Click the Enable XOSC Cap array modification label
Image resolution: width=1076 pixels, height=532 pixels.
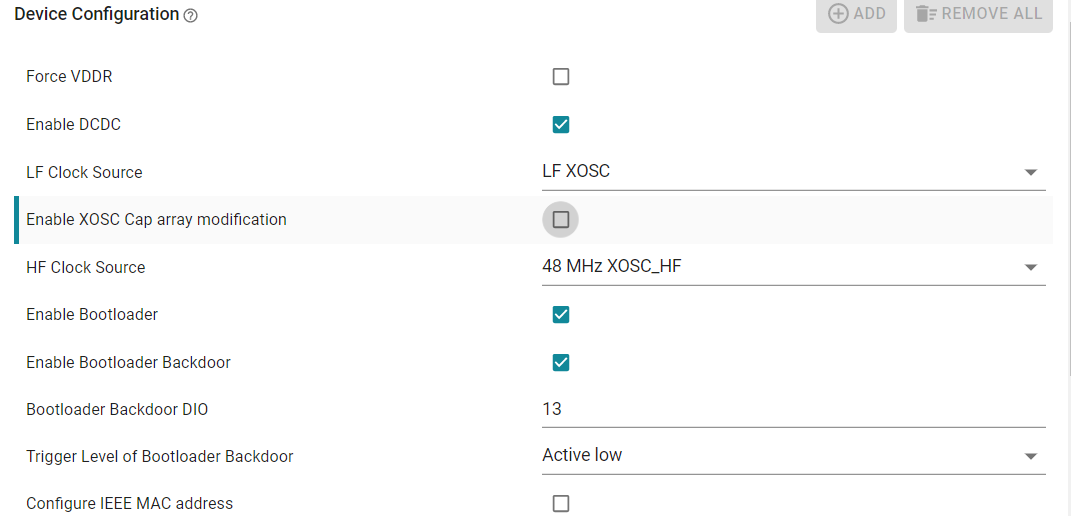(156, 220)
